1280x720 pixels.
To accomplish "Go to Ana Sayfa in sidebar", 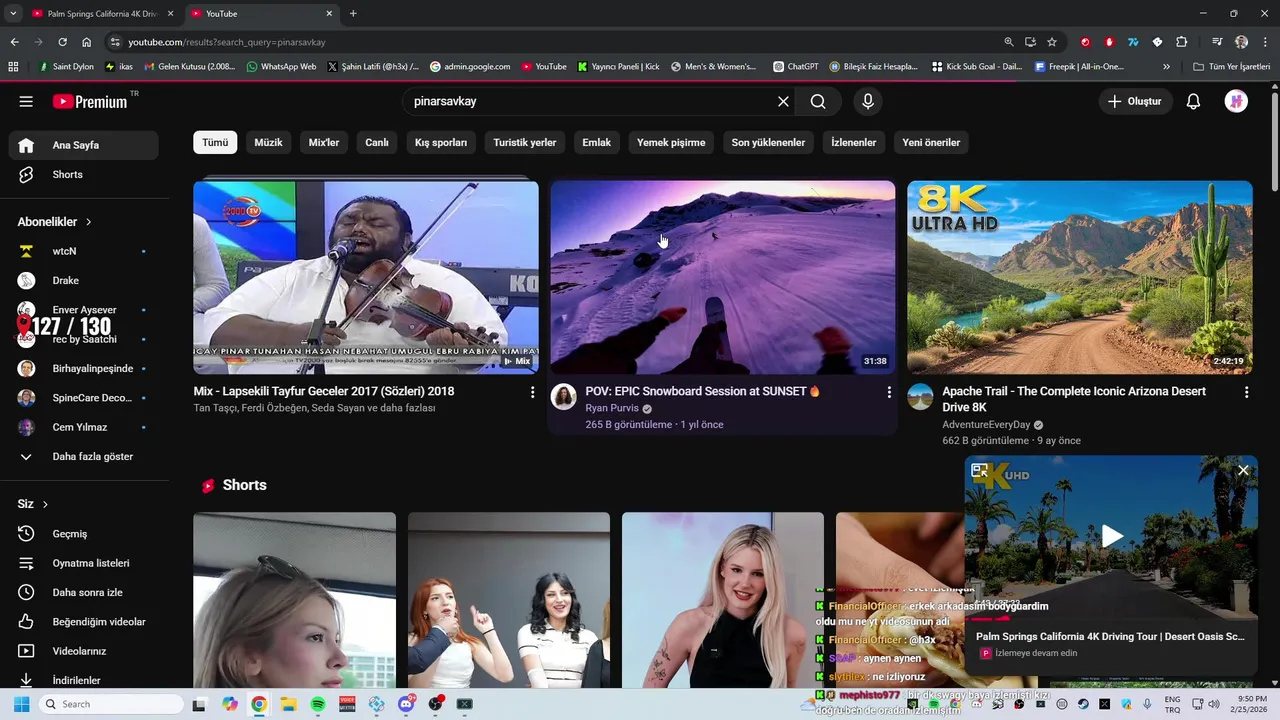I will tap(84, 145).
